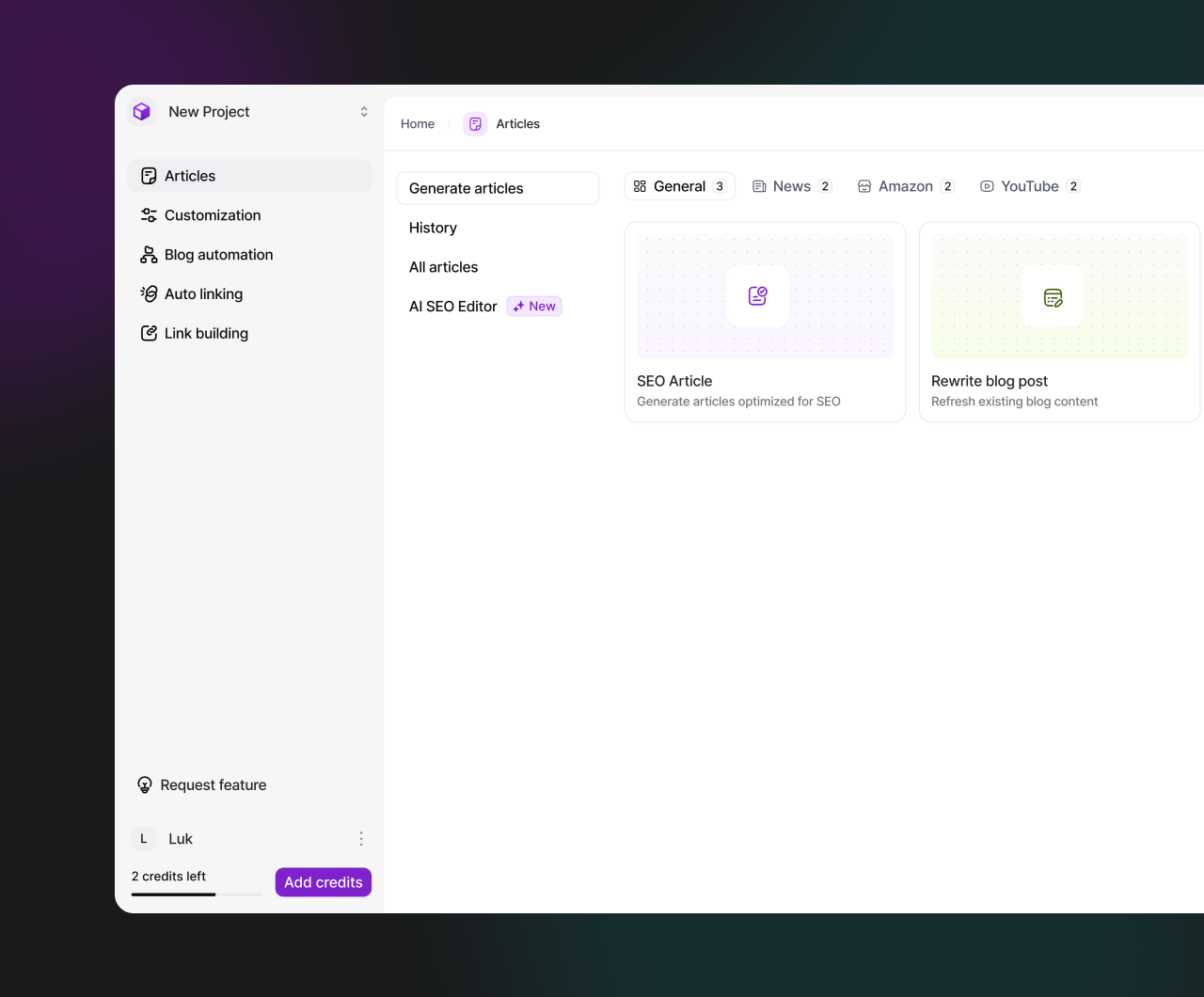Go to Link building section
This screenshot has height=997, width=1204.
coord(249,334)
